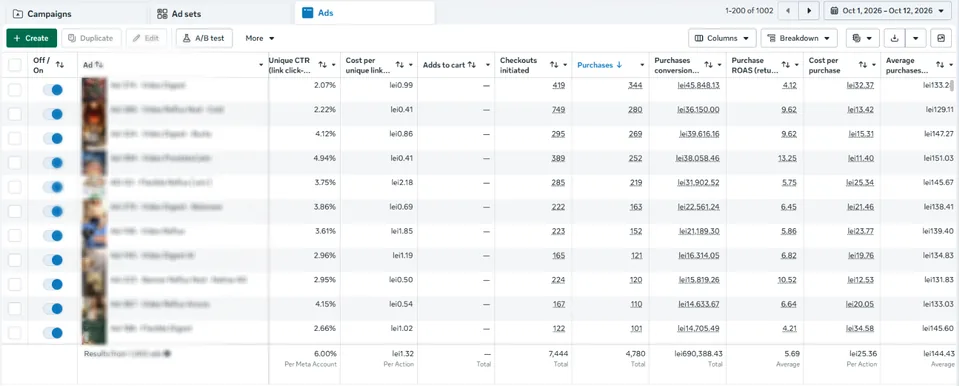
Task: Sort the Checkouts initiated column
Action: pos(554,65)
